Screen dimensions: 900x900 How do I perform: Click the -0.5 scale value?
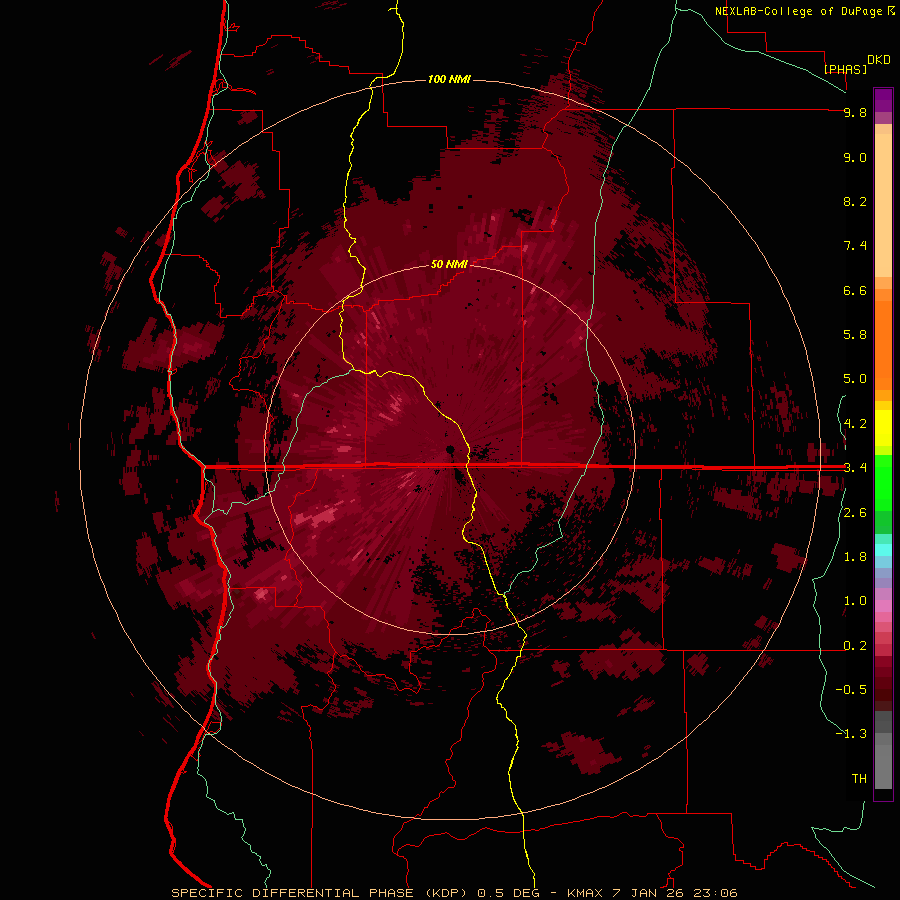(851, 690)
